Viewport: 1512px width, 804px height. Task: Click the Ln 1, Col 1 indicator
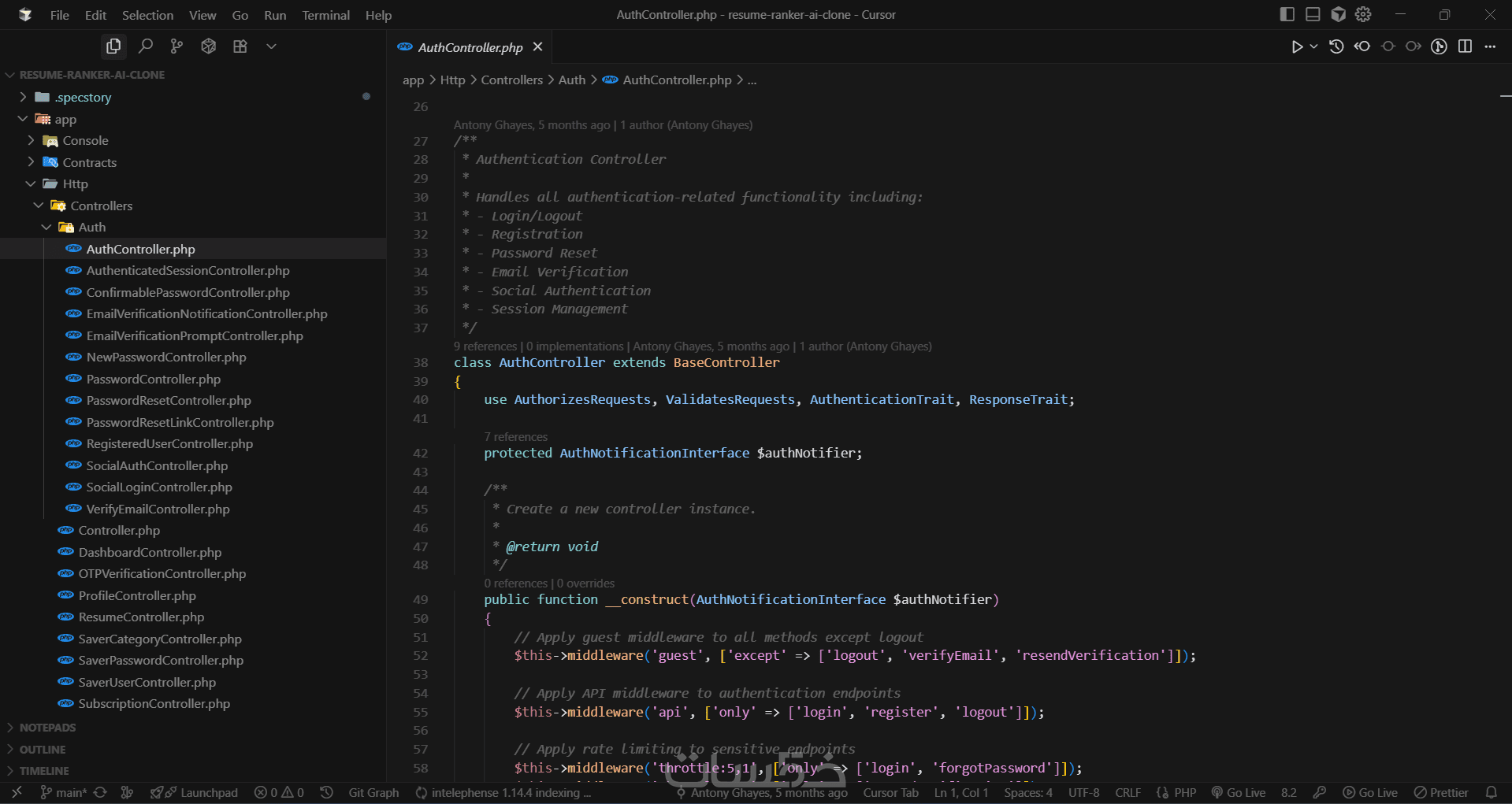(961, 792)
